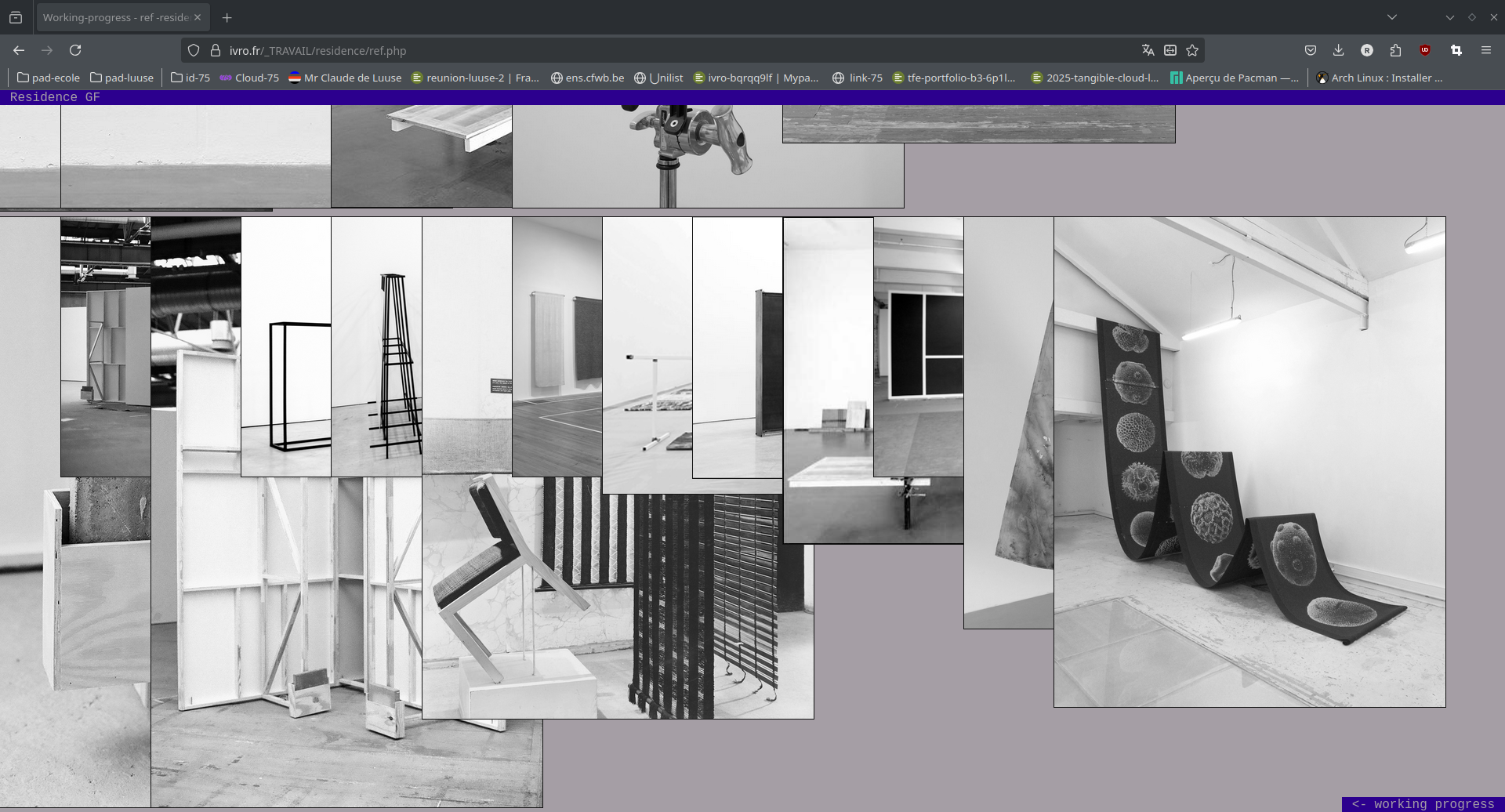Expand the id-75 bookmarks folder
Screen dimensions: 1505x812
pyautogui.click(x=190, y=78)
